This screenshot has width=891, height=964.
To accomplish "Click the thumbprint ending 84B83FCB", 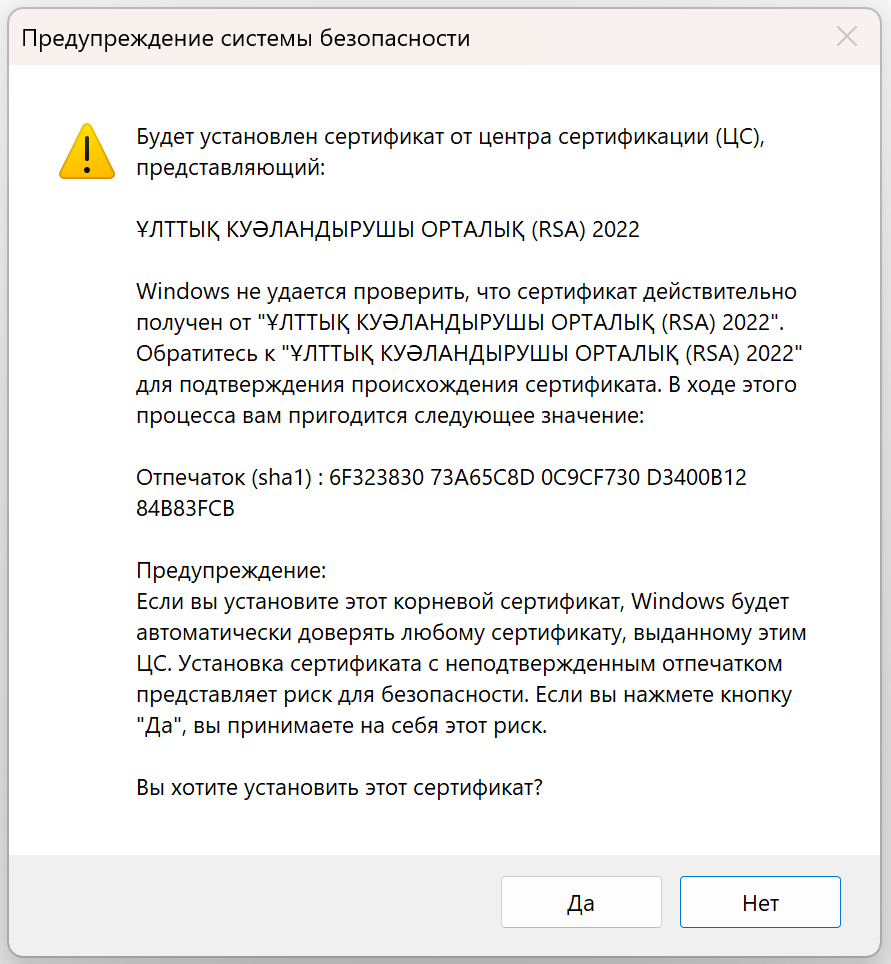I will pos(186,508).
